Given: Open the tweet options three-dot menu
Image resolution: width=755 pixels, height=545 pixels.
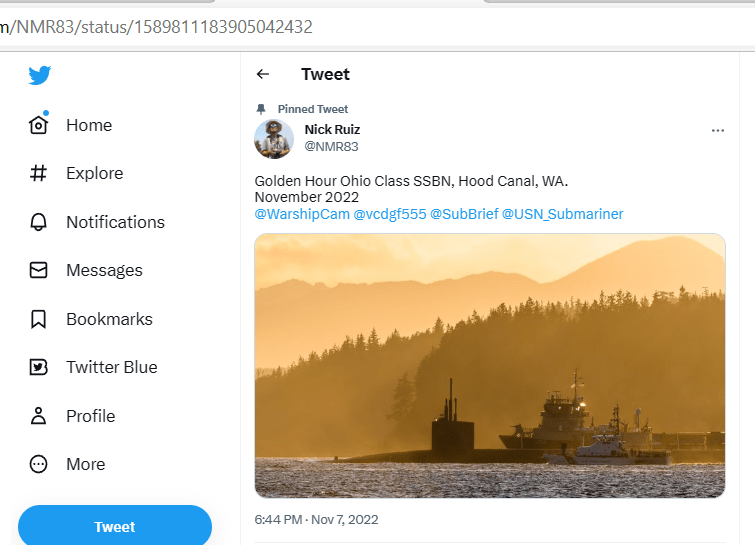Looking at the screenshot, I should pyautogui.click(x=717, y=131).
